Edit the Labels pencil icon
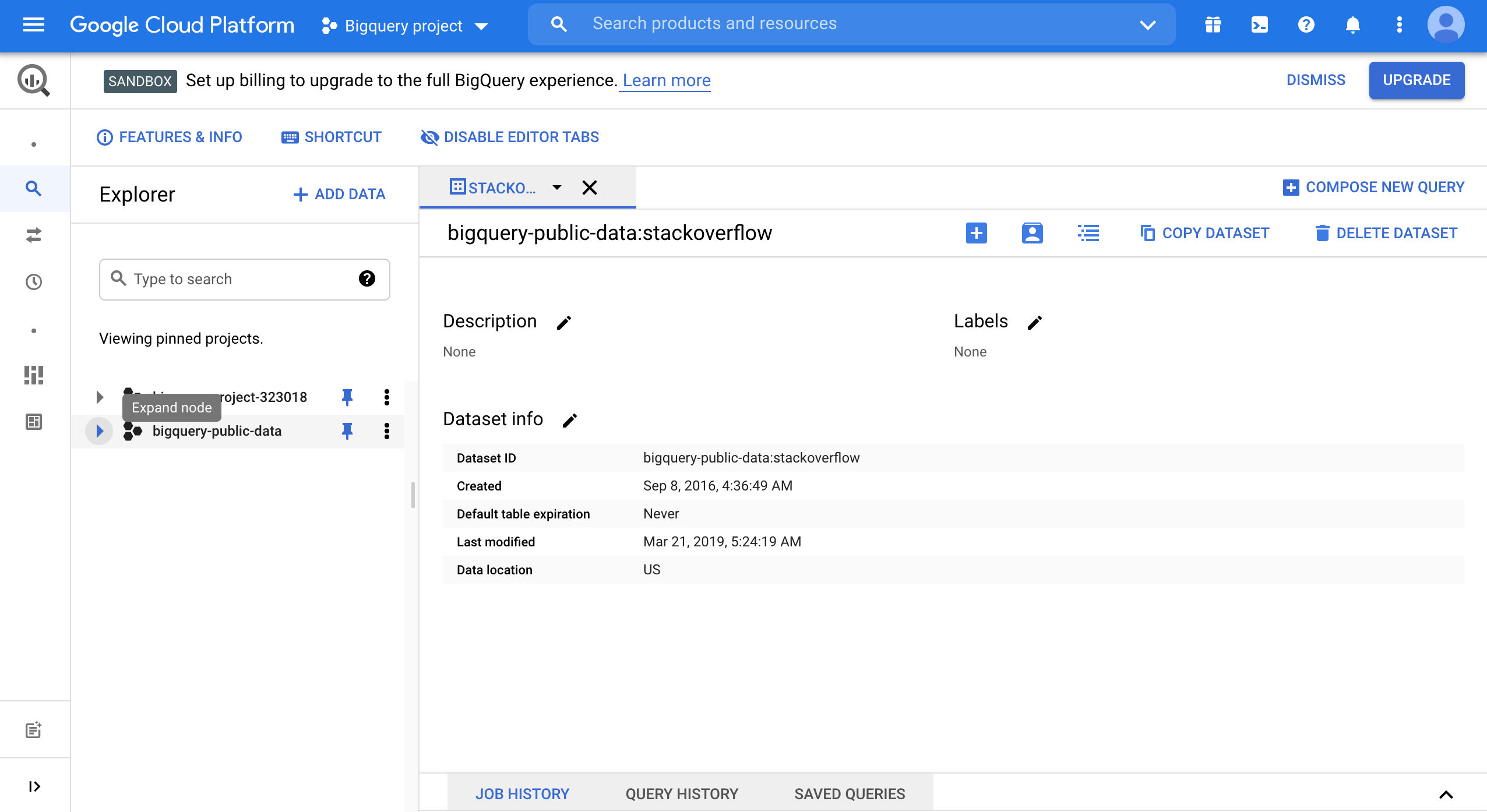 pyautogui.click(x=1035, y=323)
